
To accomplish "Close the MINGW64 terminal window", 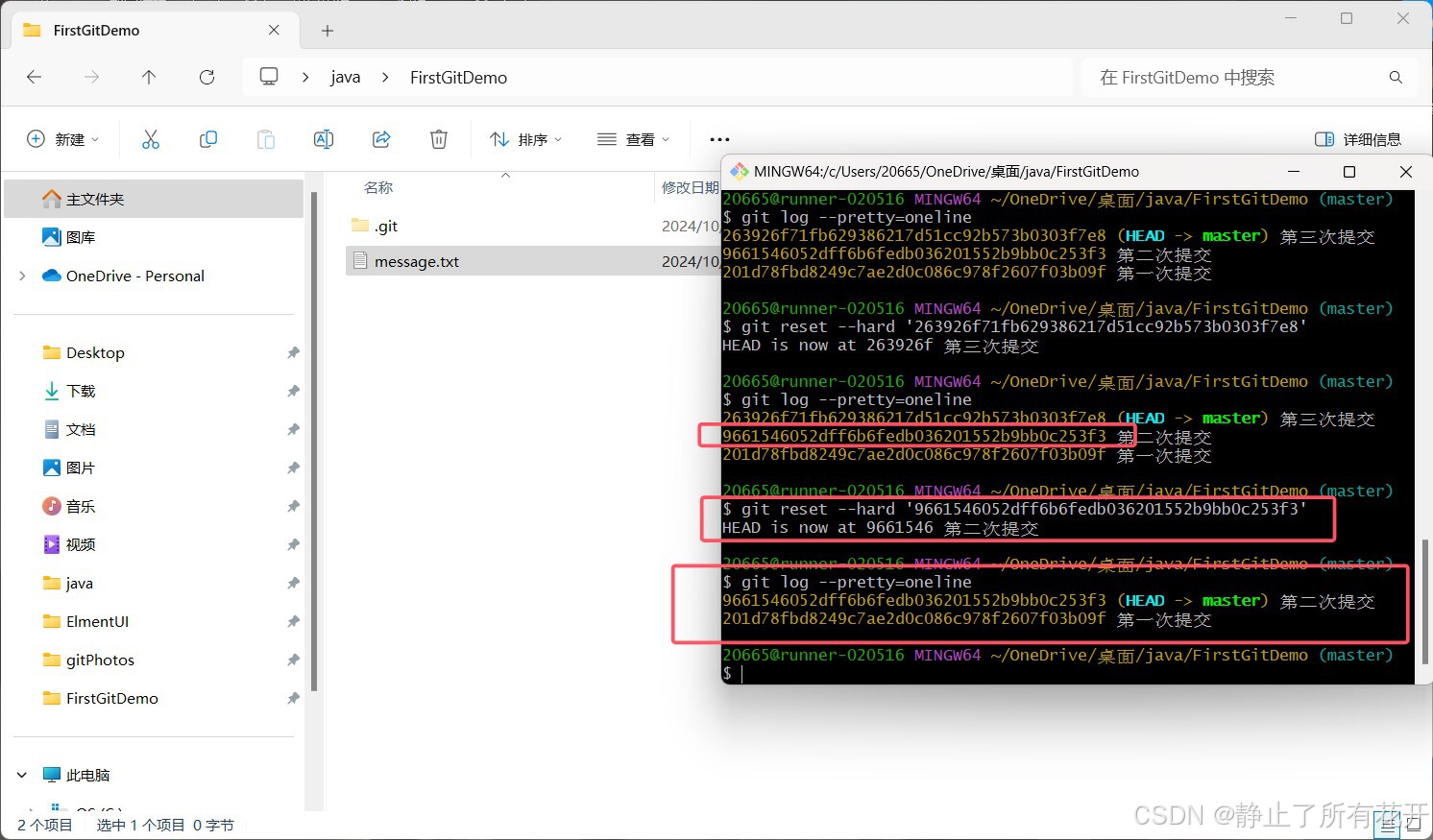I will tap(1405, 171).
